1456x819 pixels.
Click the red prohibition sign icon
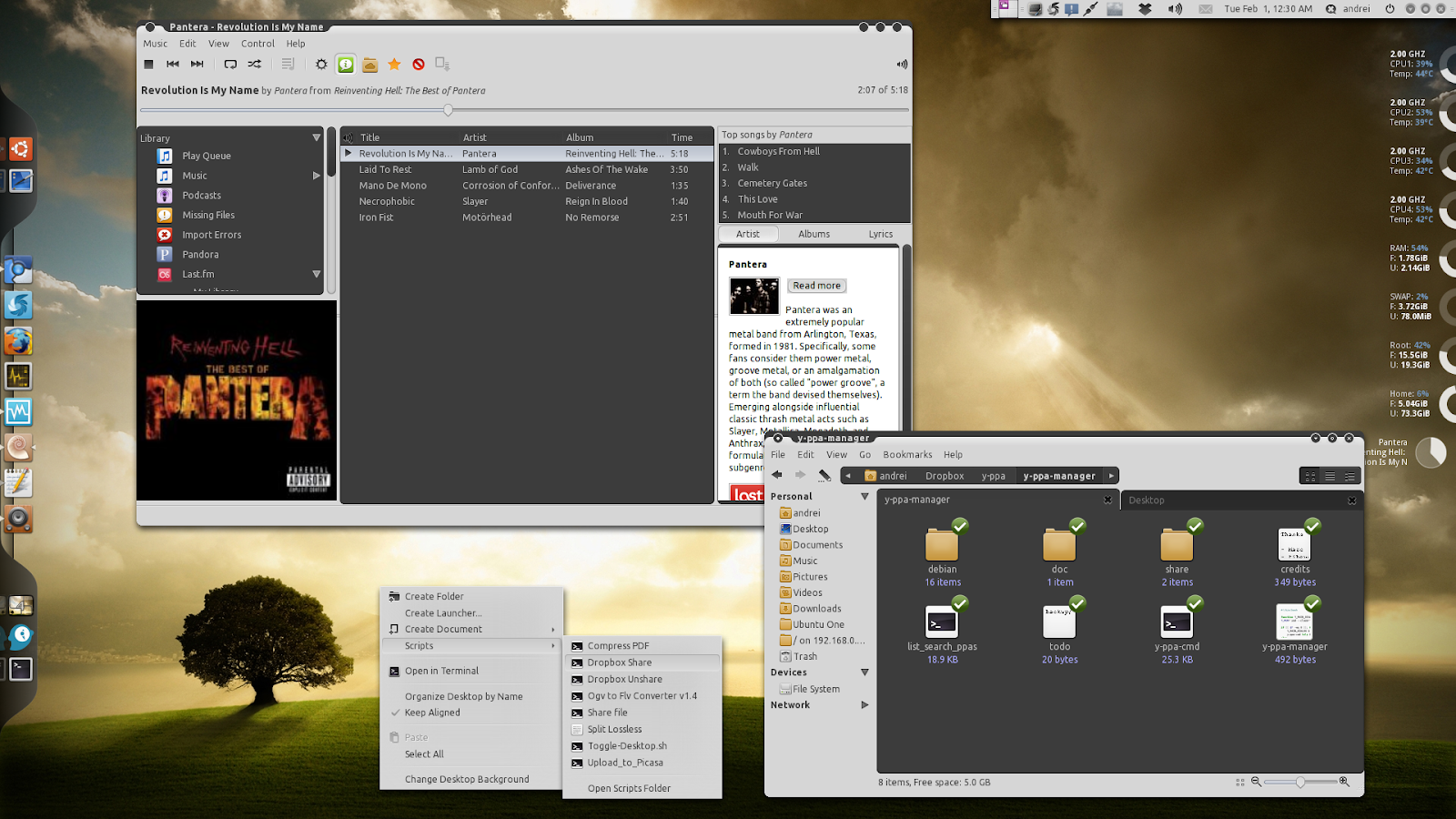point(419,64)
